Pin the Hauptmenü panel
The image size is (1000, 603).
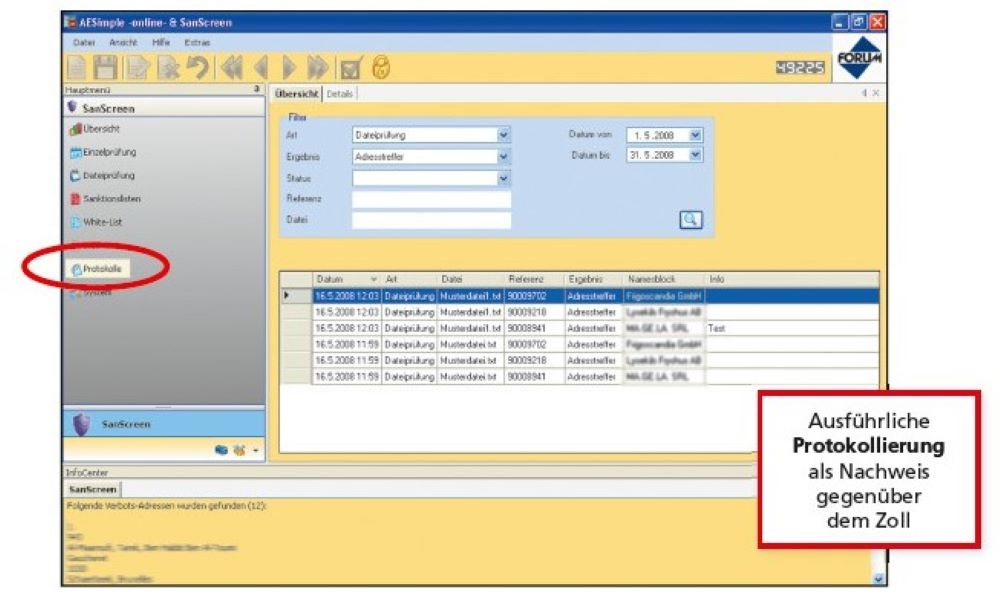coord(256,89)
